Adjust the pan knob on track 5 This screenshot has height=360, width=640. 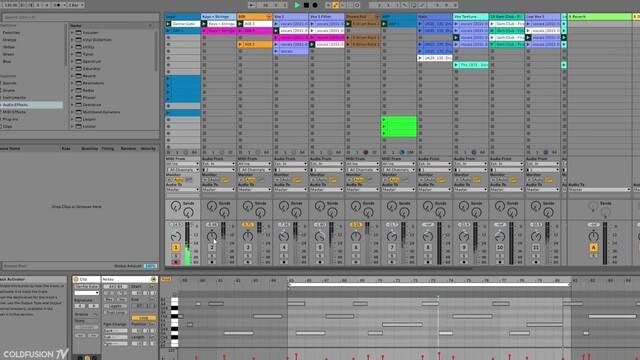[320, 236]
